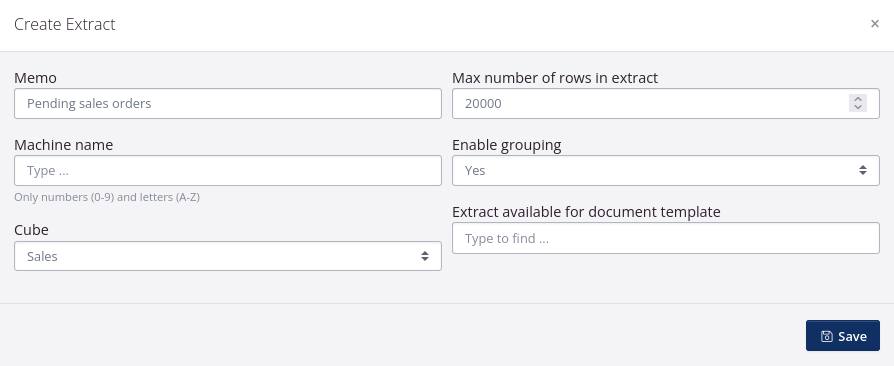Click the Enable grouping label
894x366 pixels.
[506, 145]
